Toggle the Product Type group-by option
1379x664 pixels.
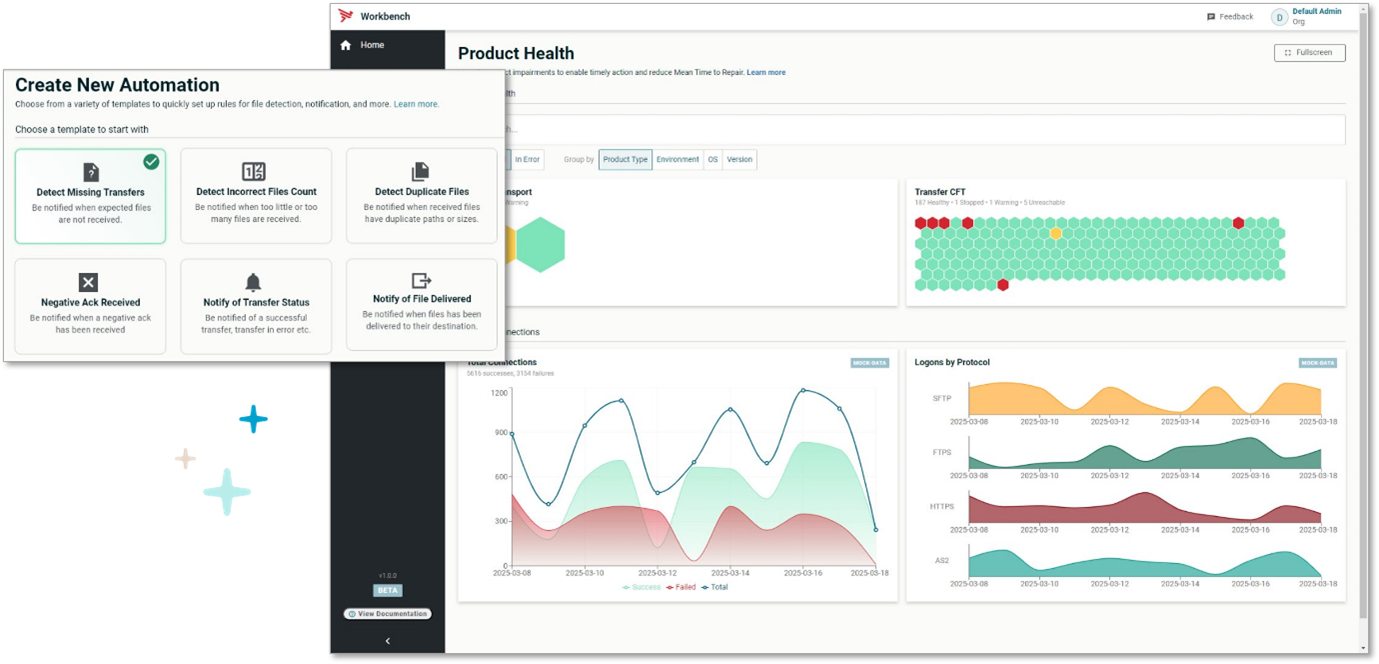pos(625,160)
